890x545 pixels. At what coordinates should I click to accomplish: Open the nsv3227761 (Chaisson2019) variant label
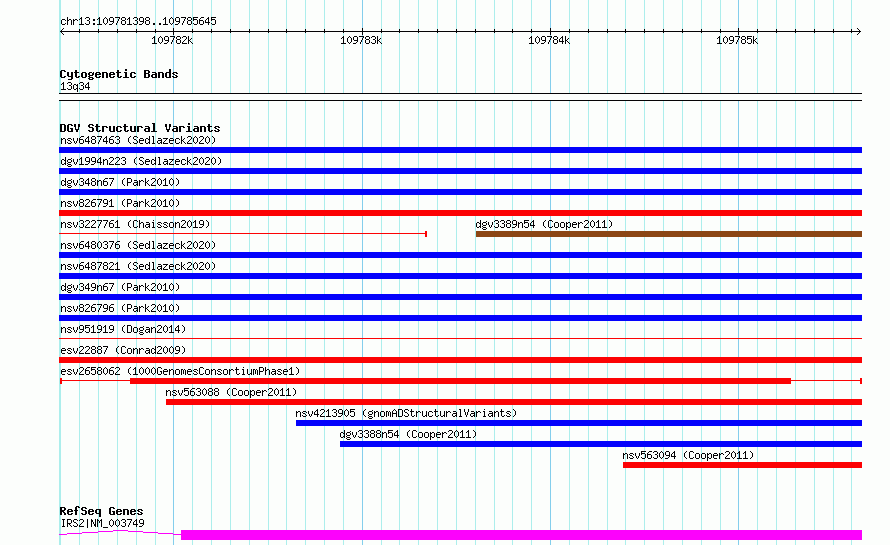coord(135,224)
